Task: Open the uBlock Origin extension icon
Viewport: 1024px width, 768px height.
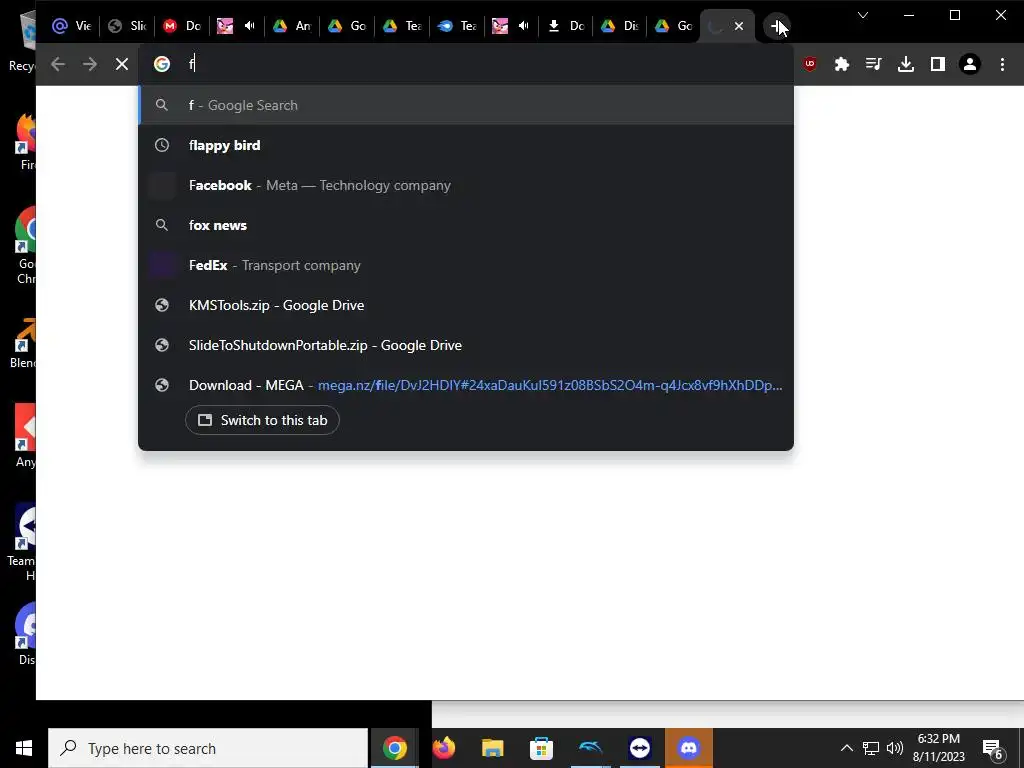Action: click(x=810, y=63)
